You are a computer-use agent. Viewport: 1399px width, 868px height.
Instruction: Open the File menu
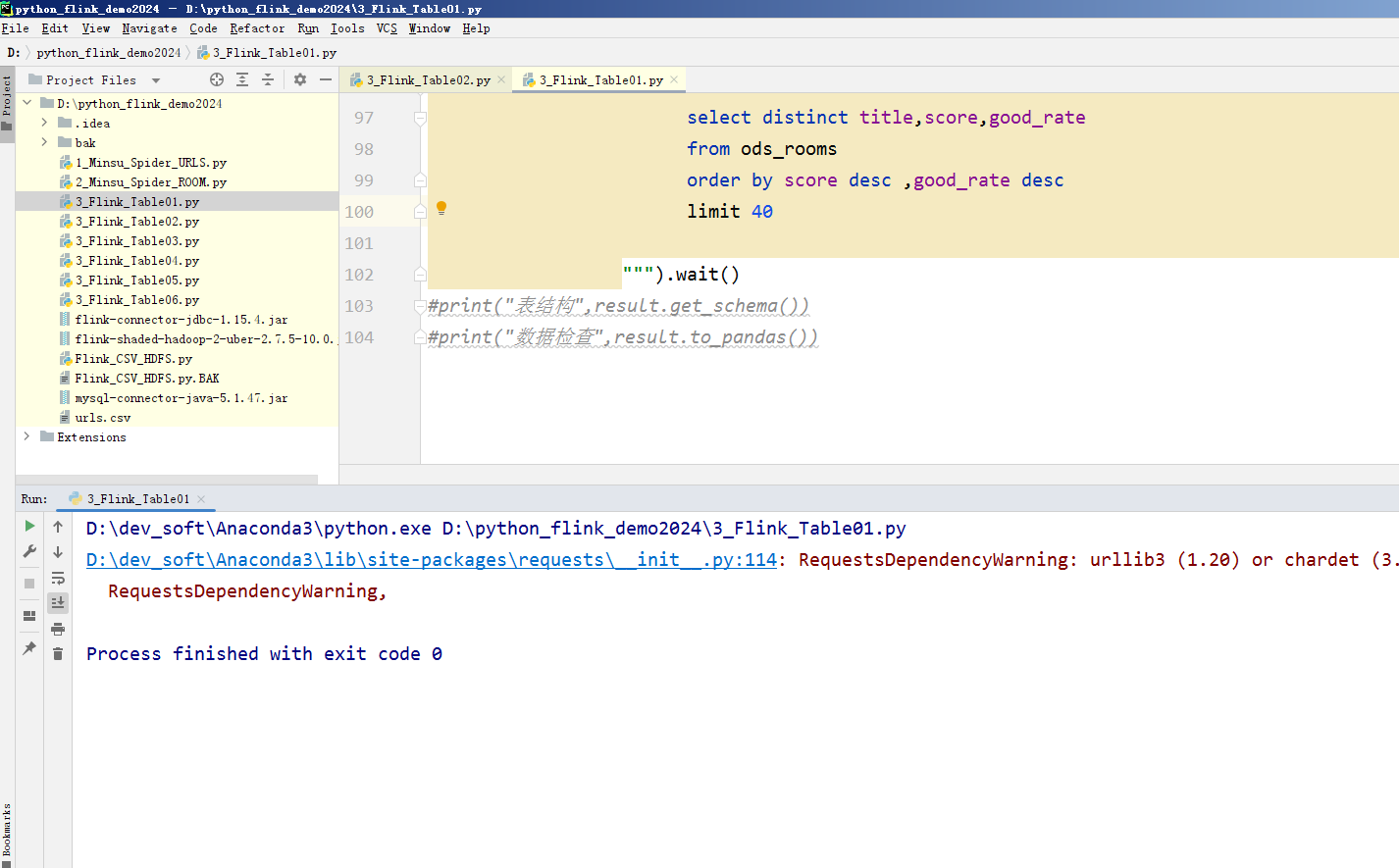click(15, 28)
